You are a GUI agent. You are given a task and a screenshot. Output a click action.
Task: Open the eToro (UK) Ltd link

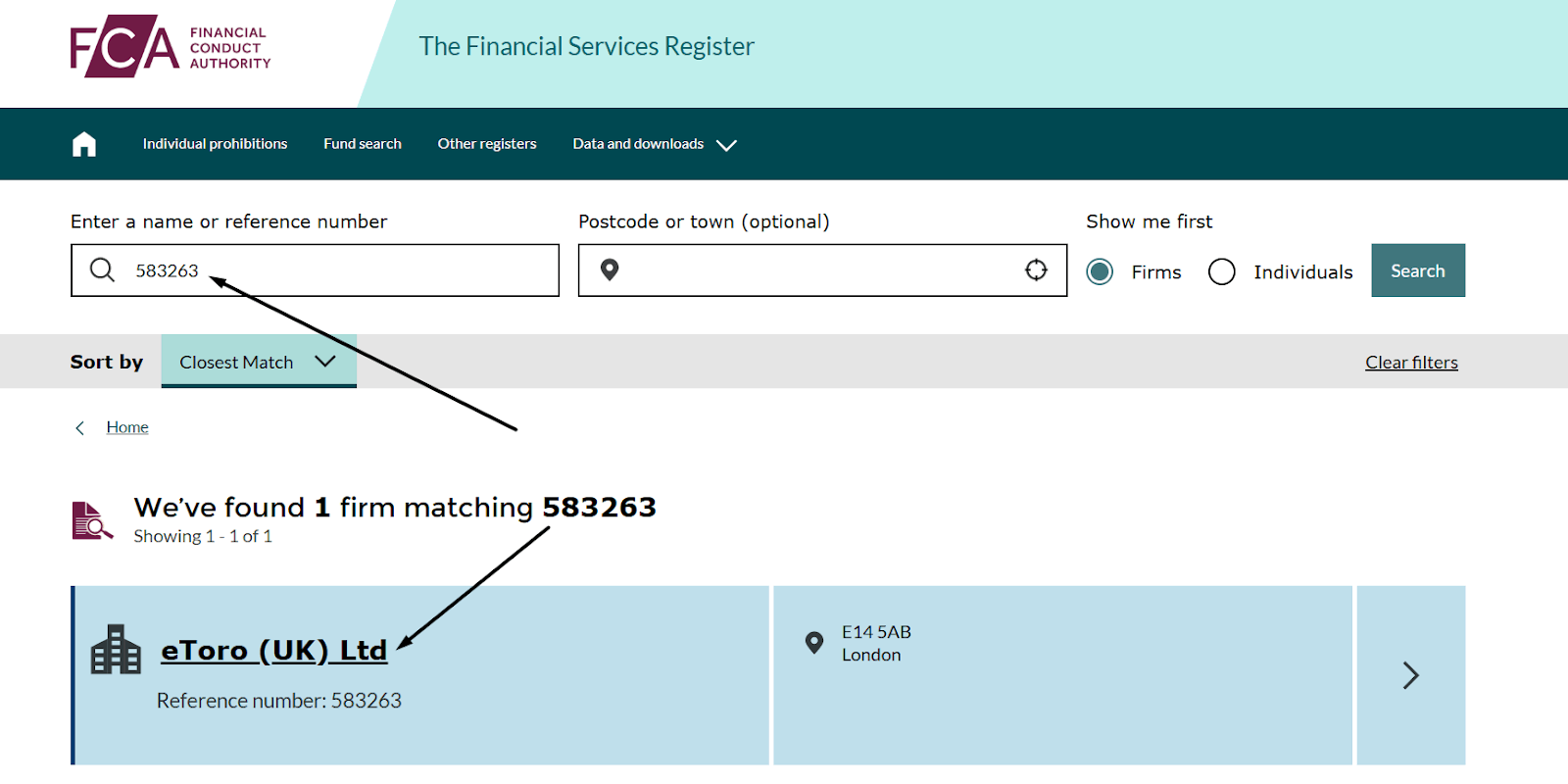pyautogui.click(x=274, y=651)
